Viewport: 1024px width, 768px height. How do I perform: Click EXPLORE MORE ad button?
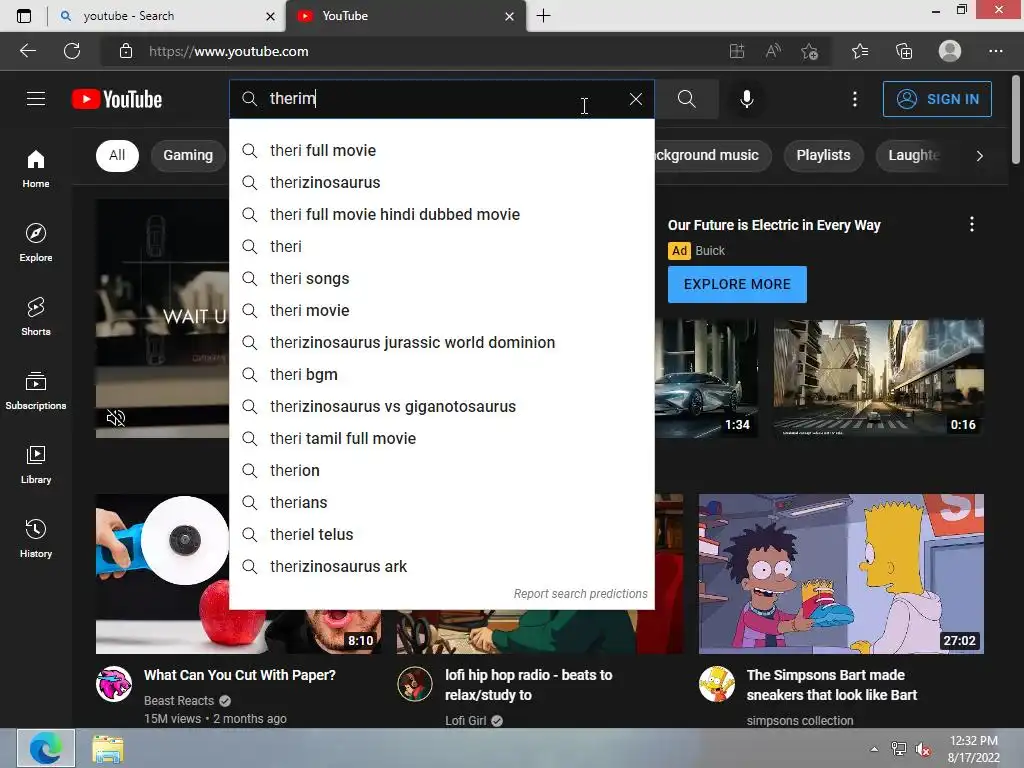[737, 285]
